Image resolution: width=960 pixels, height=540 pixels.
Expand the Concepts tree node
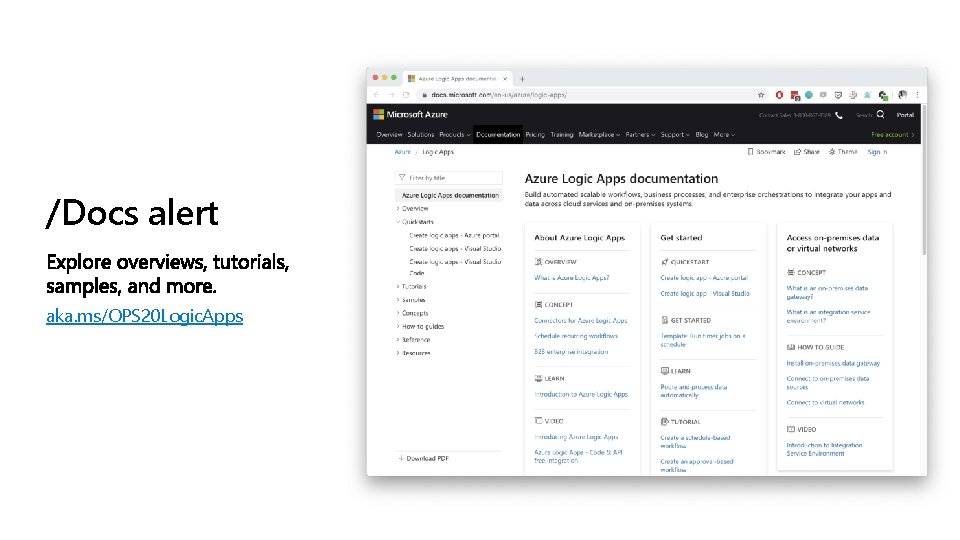[413, 313]
